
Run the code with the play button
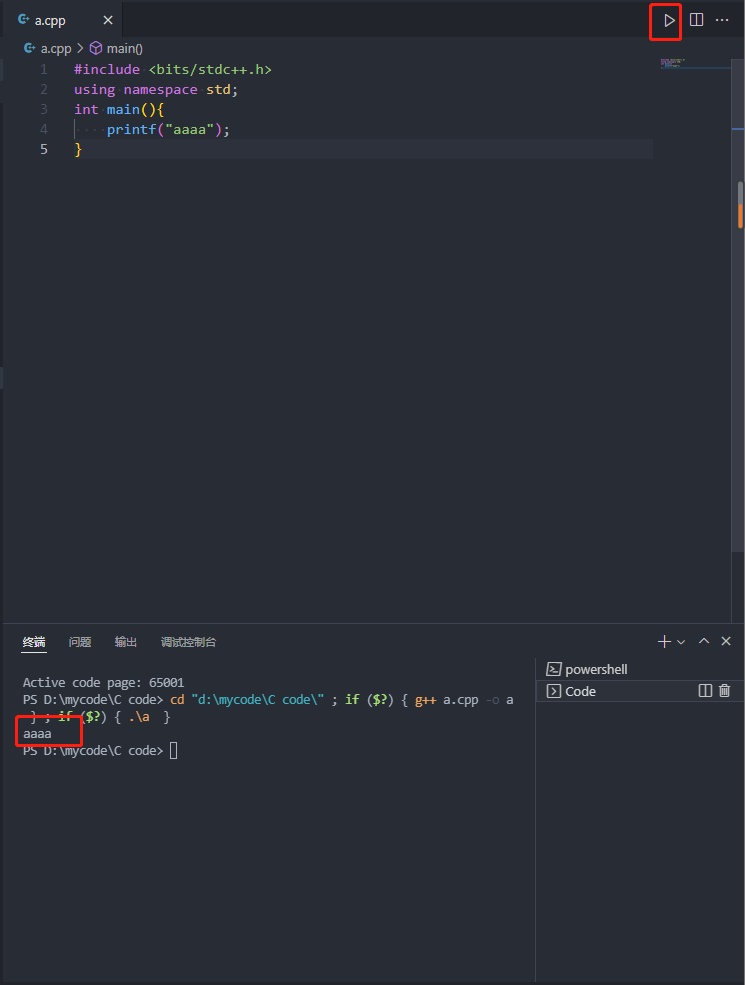[669, 20]
